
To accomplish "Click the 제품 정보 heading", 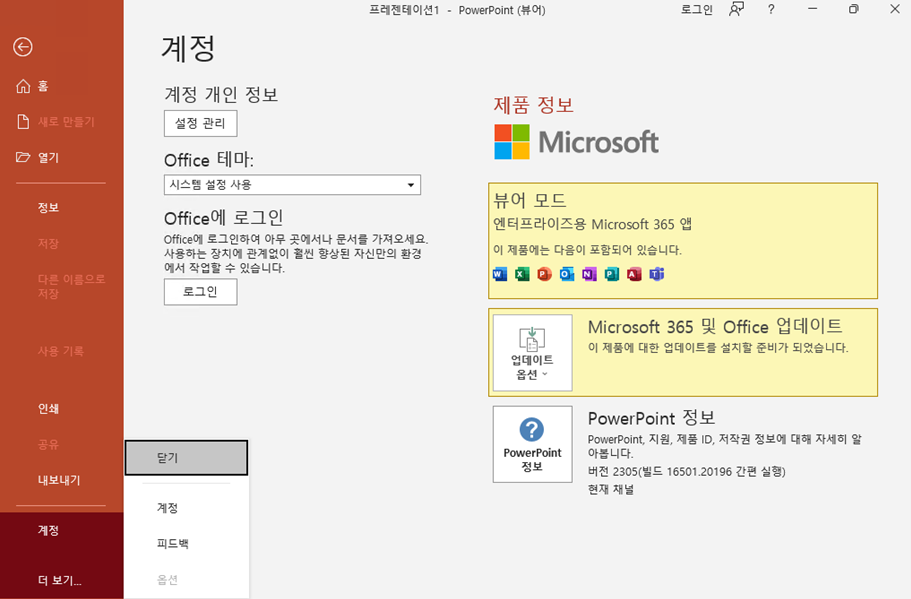I will tap(533, 105).
